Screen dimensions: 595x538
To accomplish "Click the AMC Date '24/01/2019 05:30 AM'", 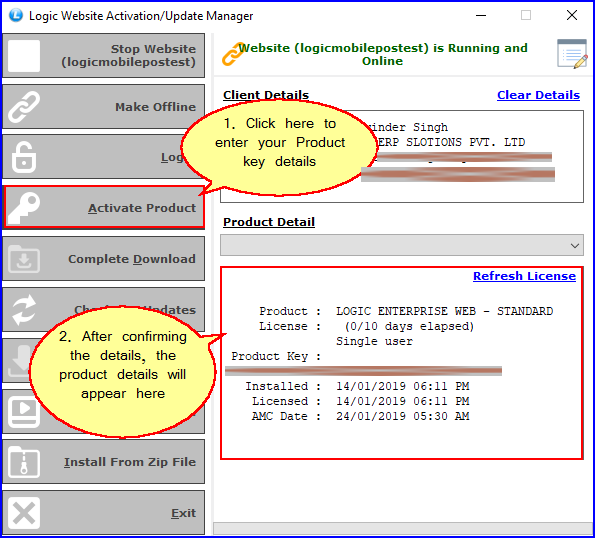I will click(x=403, y=416).
